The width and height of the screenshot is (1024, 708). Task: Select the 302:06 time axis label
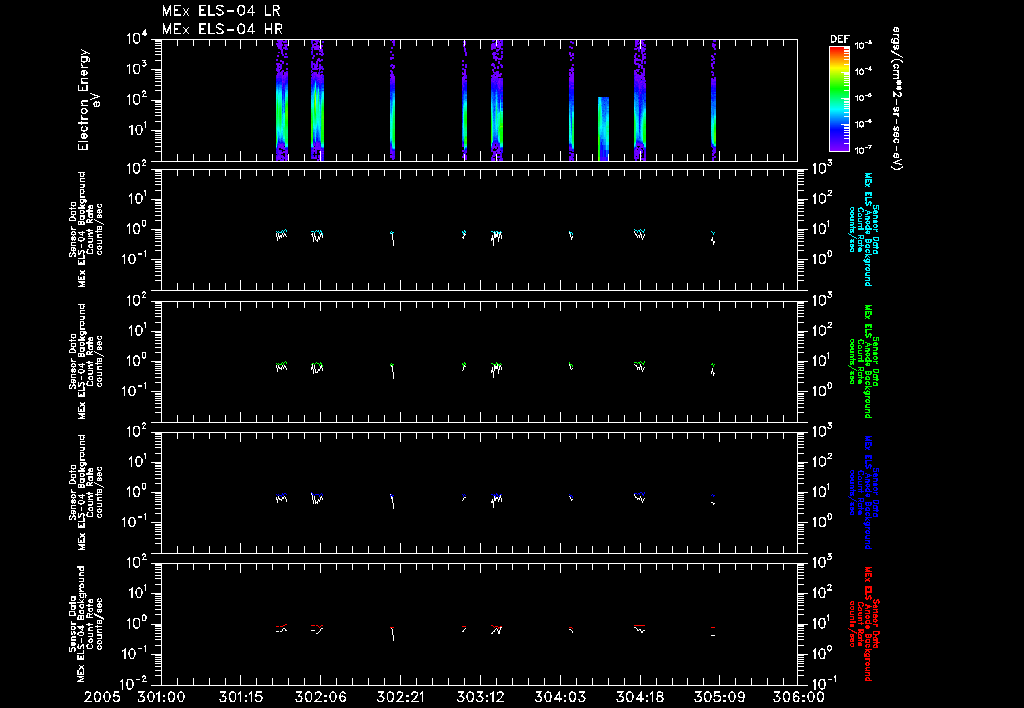tap(321, 698)
